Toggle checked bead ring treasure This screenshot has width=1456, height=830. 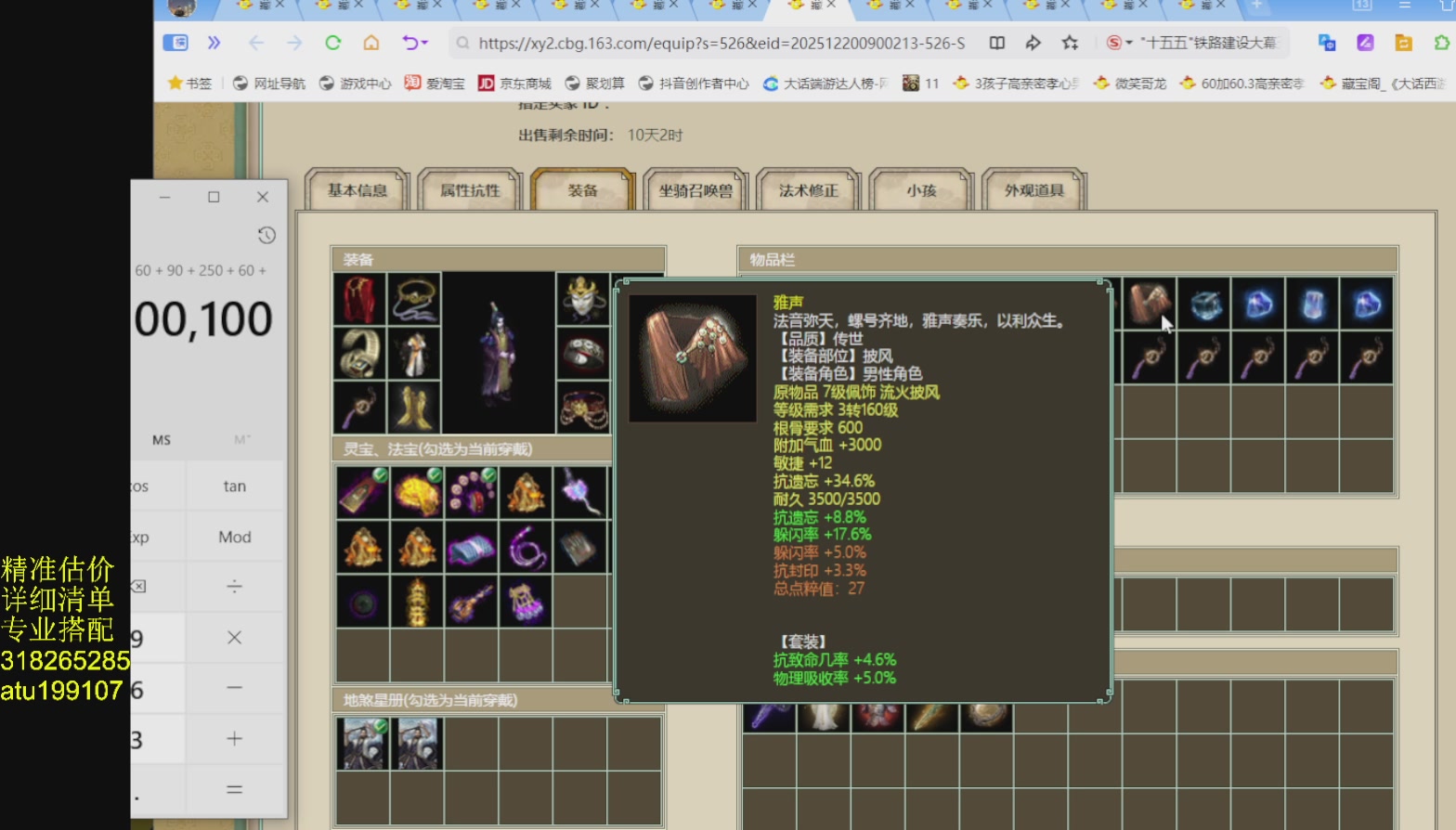coord(471,492)
